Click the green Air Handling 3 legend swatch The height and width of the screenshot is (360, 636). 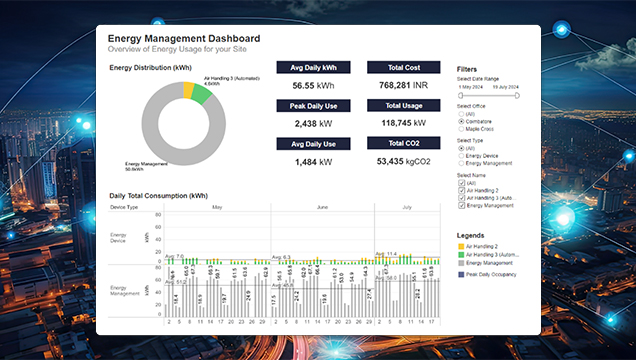tap(461, 255)
